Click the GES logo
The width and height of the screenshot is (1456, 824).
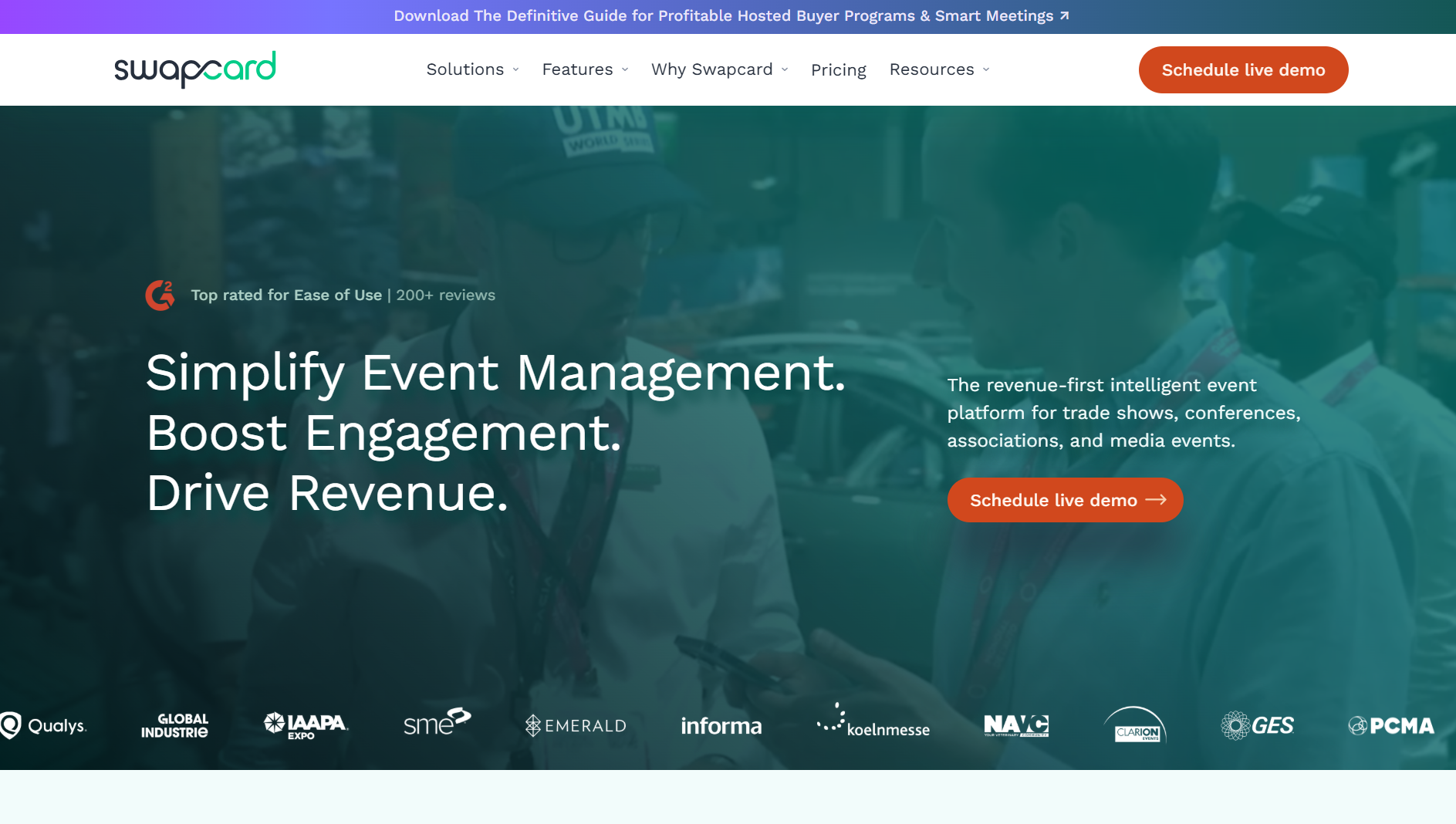point(1257,726)
